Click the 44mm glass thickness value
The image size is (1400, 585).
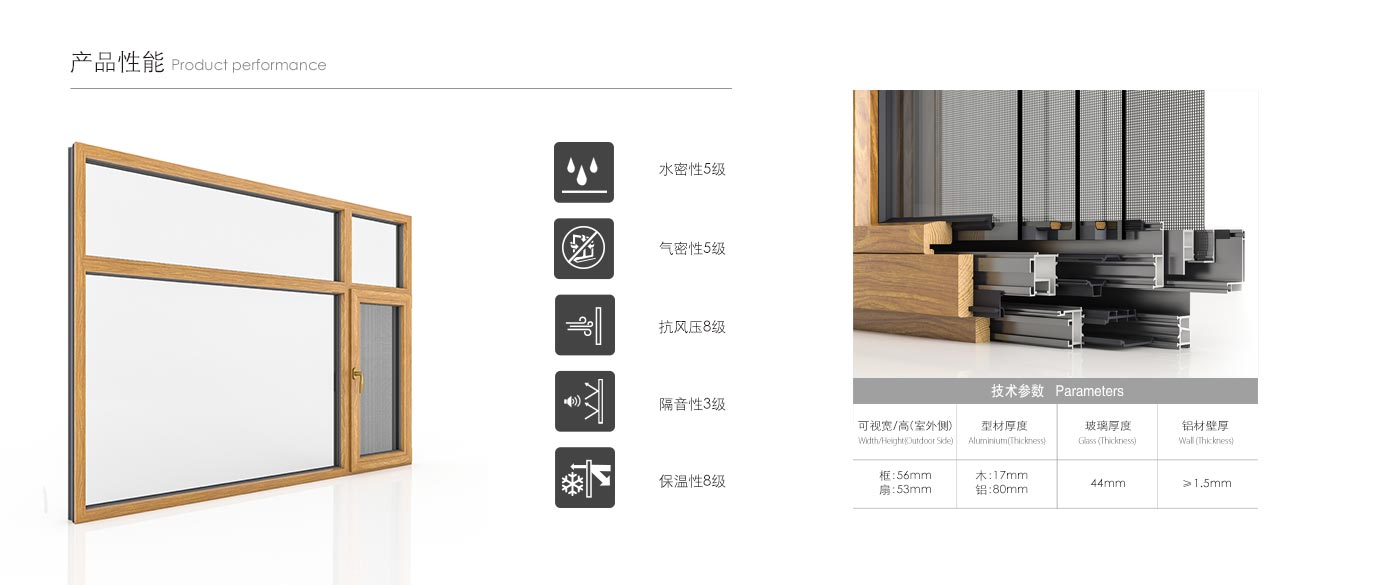(x=1108, y=483)
